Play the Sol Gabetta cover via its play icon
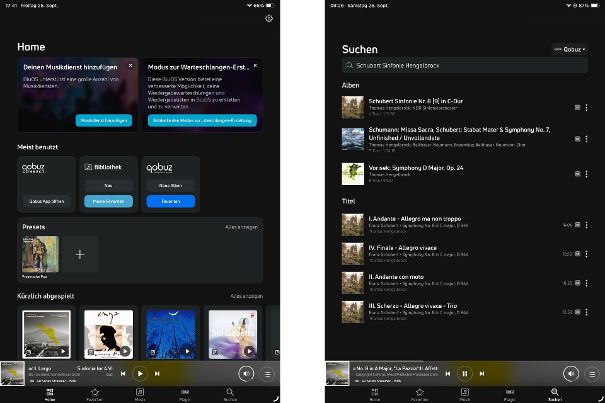605x403 pixels. pos(249,351)
